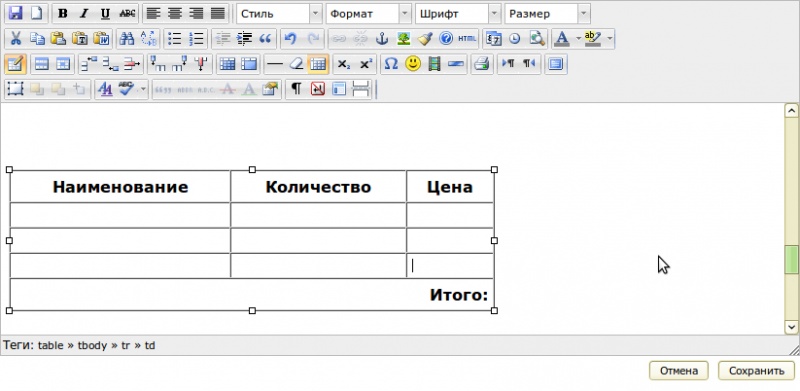Open Find with the binoculars icon

[x=127, y=39]
